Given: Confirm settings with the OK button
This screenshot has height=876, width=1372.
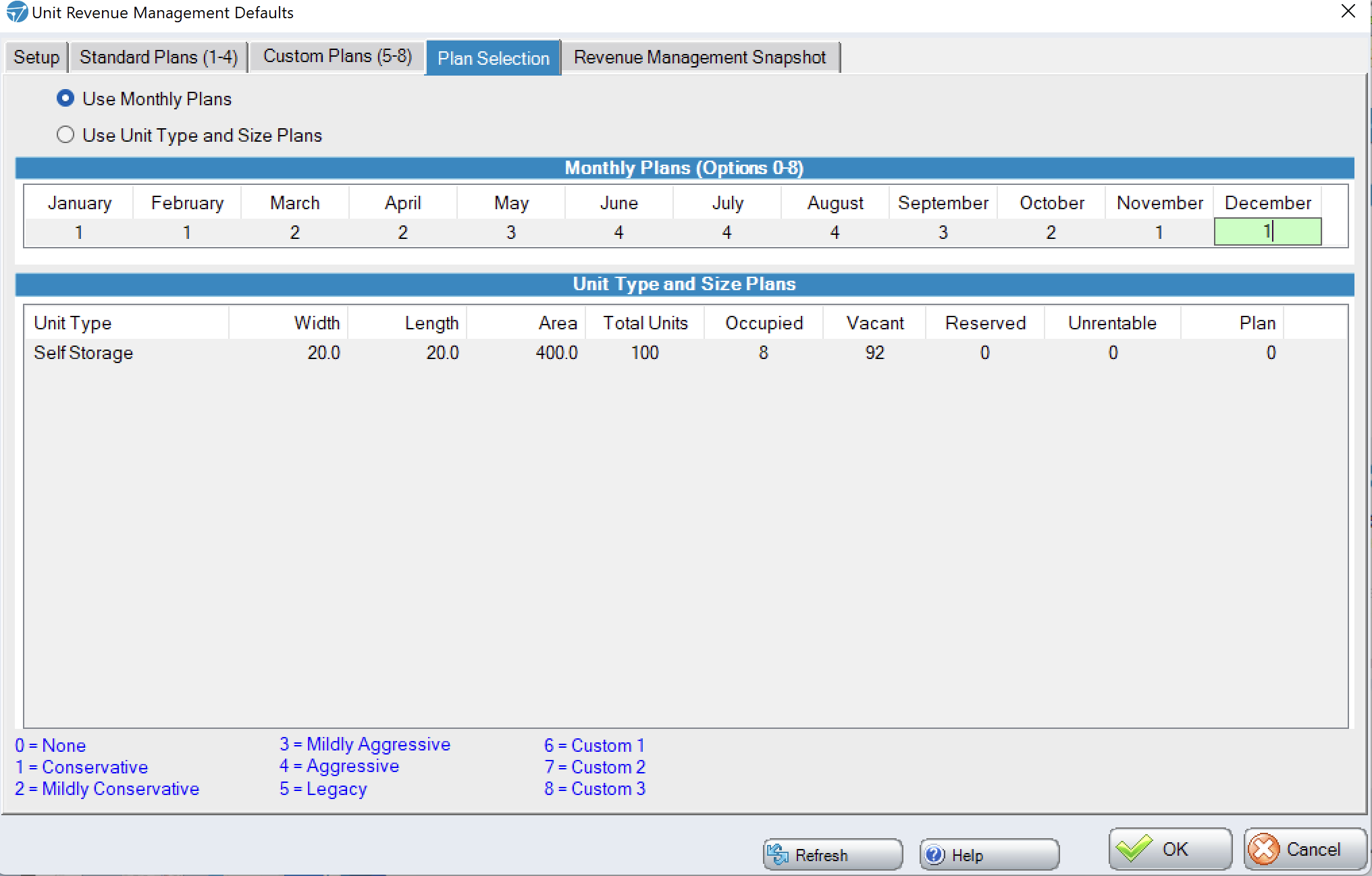Looking at the screenshot, I should coord(1171,849).
